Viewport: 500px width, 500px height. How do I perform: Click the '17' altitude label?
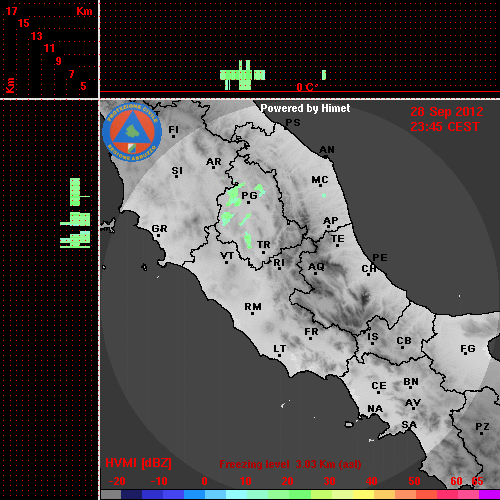(11, 11)
